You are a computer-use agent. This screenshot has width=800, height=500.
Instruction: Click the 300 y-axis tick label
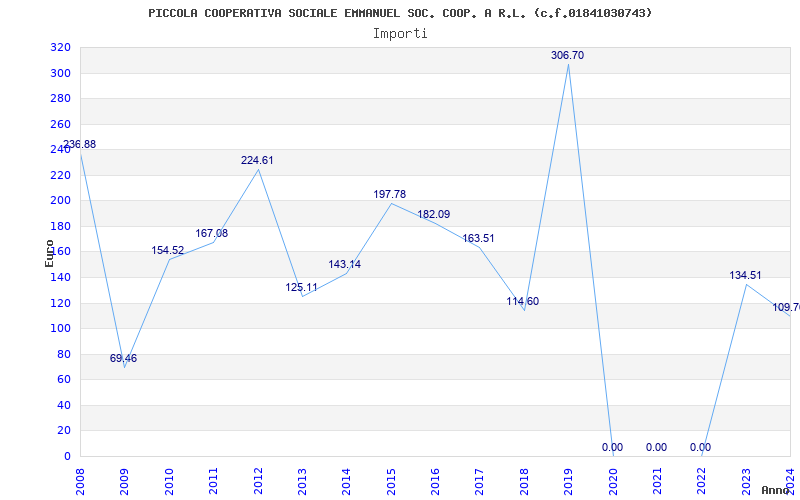(x=60, y=73)
